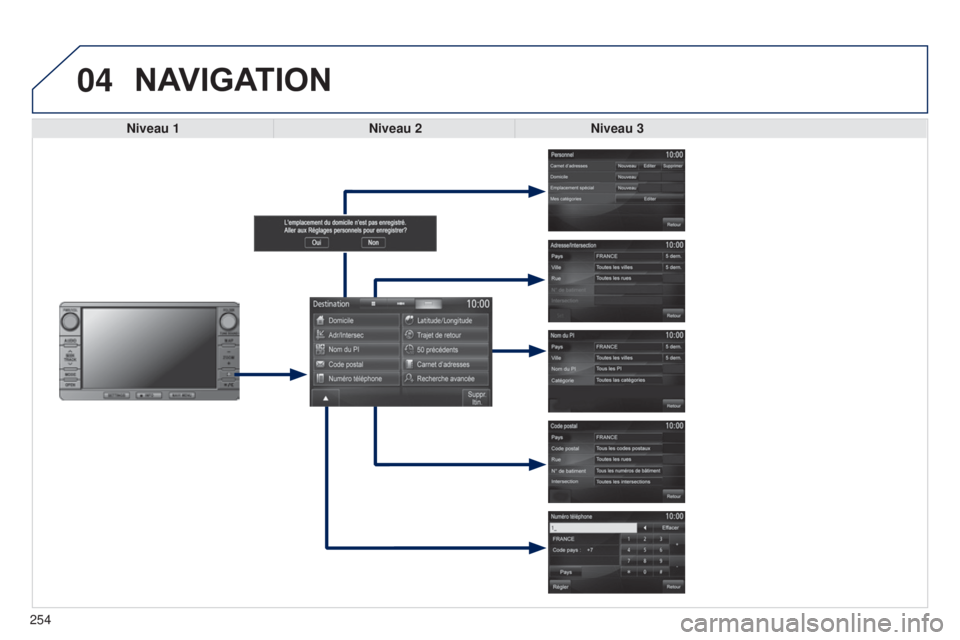
Task: Click Retour on the Personnel screen
Action: click(673, 224)
